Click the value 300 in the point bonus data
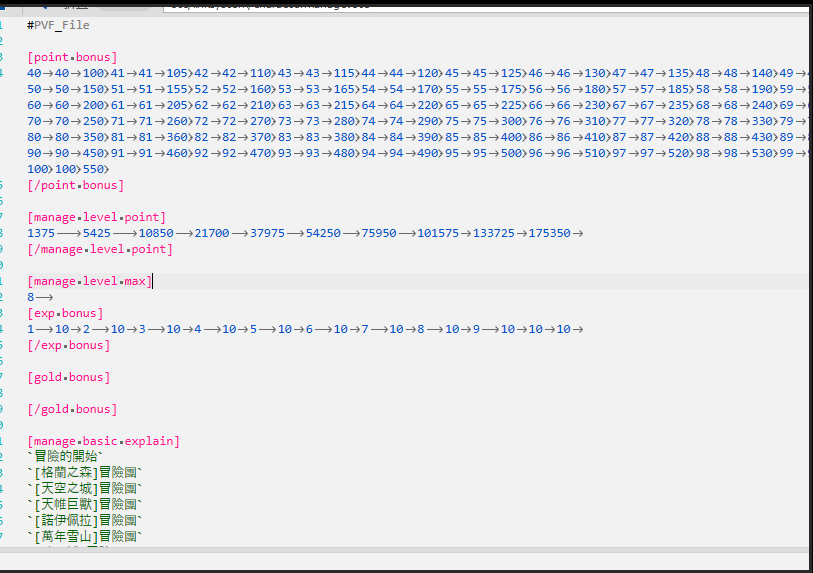This screenshot has height=573, width=813. [511, 121]
